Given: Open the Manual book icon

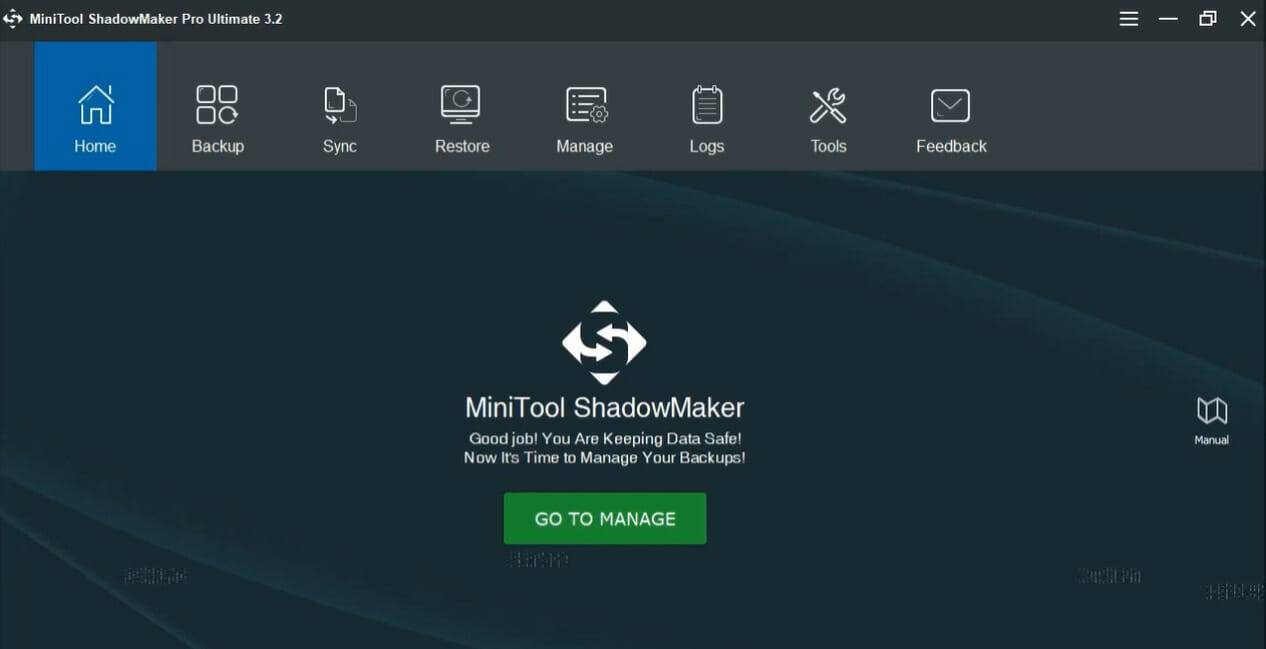Looking at the screenshot, I should click(x=1211, y=409).
